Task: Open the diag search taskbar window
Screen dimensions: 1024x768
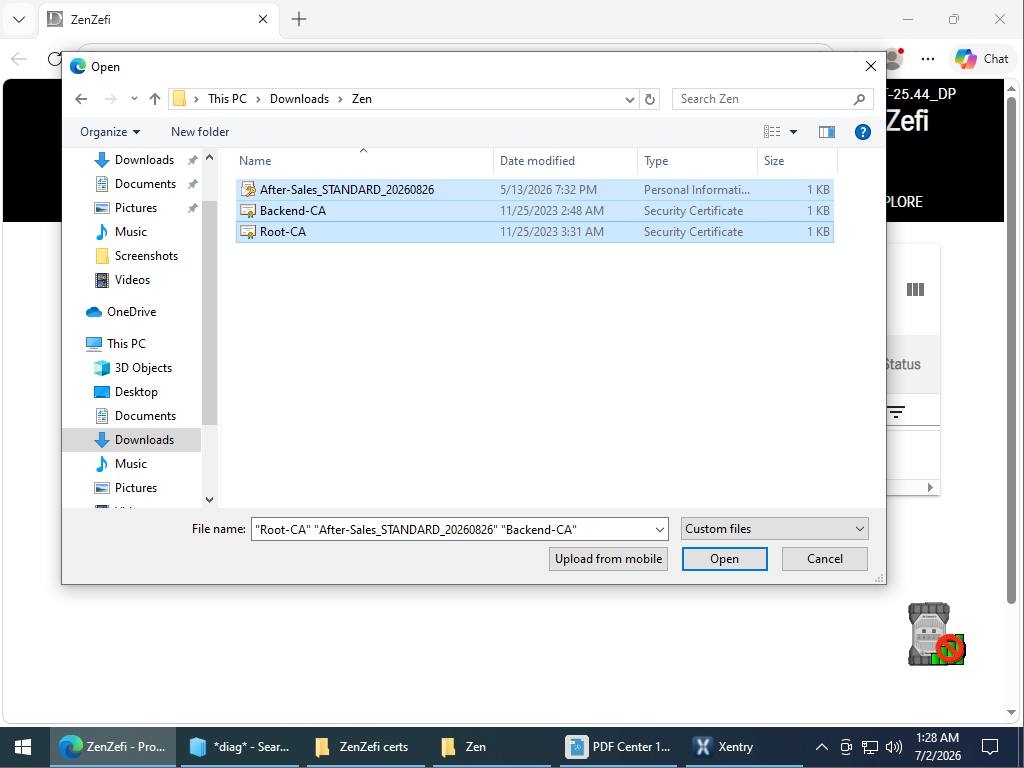Action: click(x=240, y=747)
